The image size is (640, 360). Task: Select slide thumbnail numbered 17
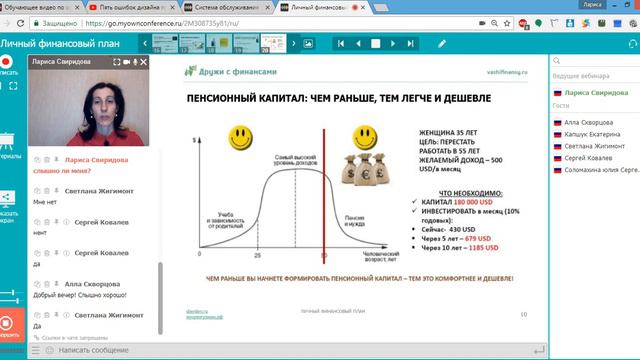(x=192, y=44)
